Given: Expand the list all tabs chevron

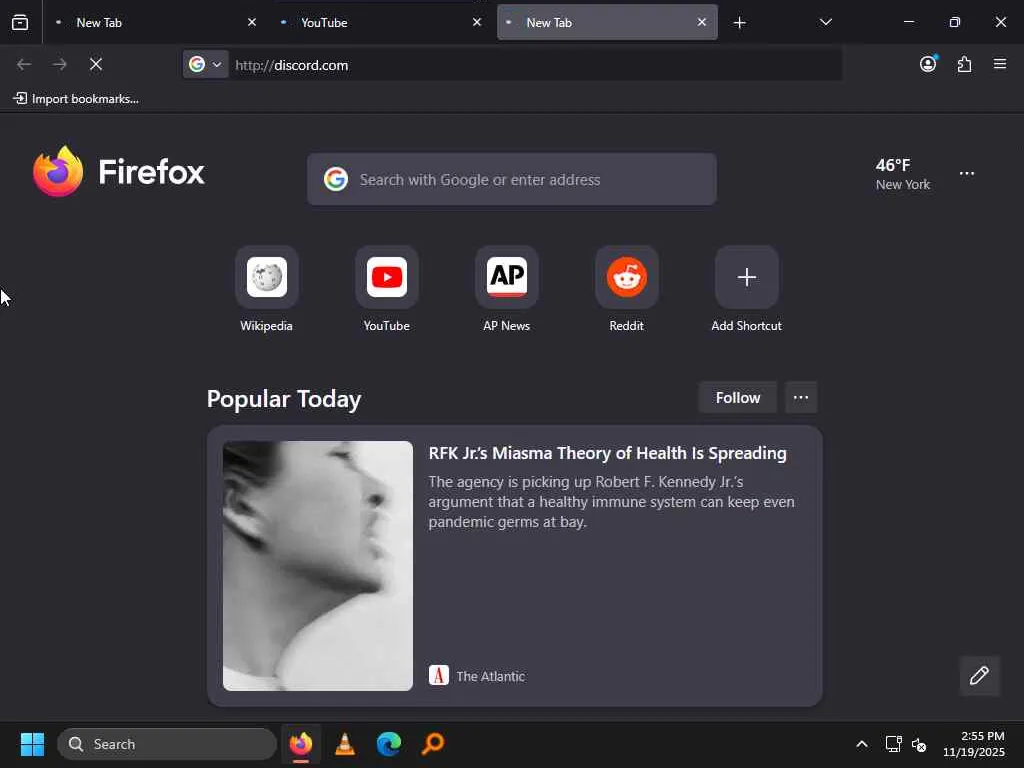Looking at the screenshot, I should tap(825, 22).
